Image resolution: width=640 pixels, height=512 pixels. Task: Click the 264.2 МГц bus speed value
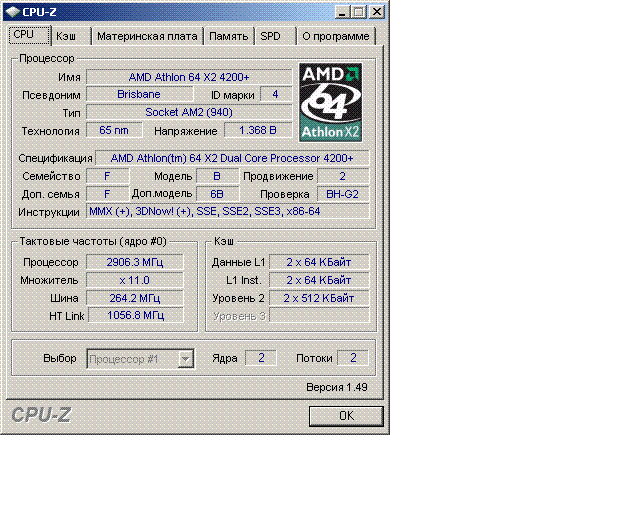(x=135, y=298)
